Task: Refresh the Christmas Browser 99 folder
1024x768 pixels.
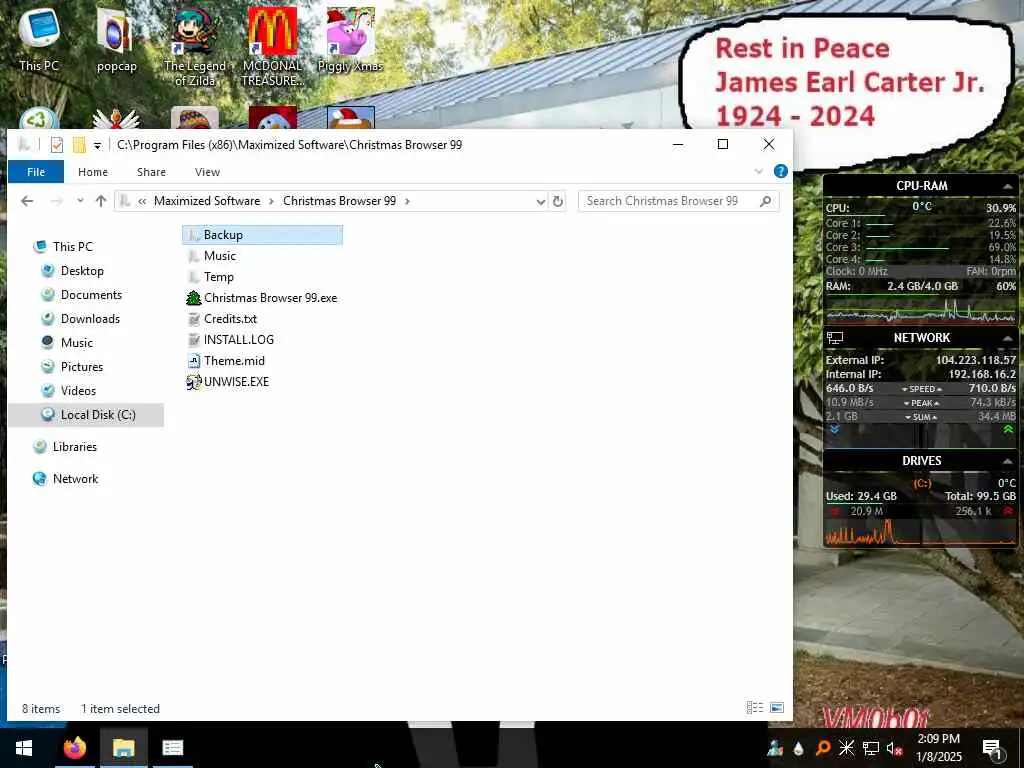Action: [x=558, y=201]
